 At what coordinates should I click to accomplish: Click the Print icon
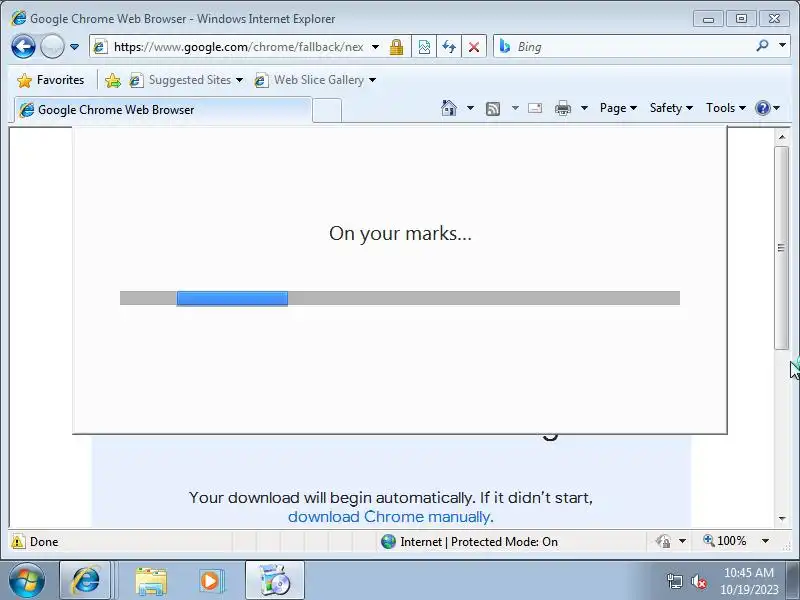coord(563,108)
